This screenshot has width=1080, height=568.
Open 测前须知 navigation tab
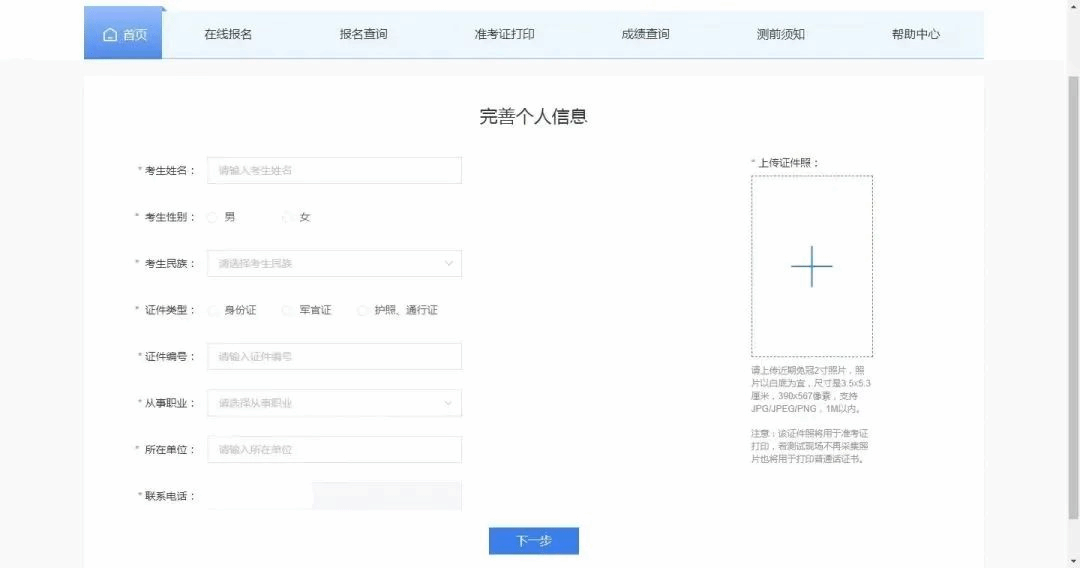pyautogui.click(x=780, y=34)
